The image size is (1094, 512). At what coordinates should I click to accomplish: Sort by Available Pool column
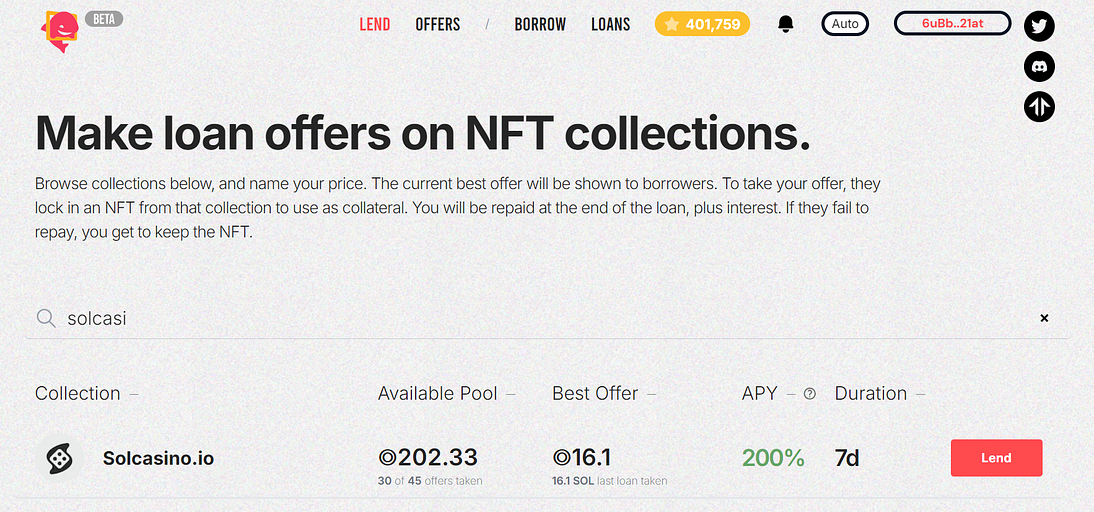click(x=438, y=393)
